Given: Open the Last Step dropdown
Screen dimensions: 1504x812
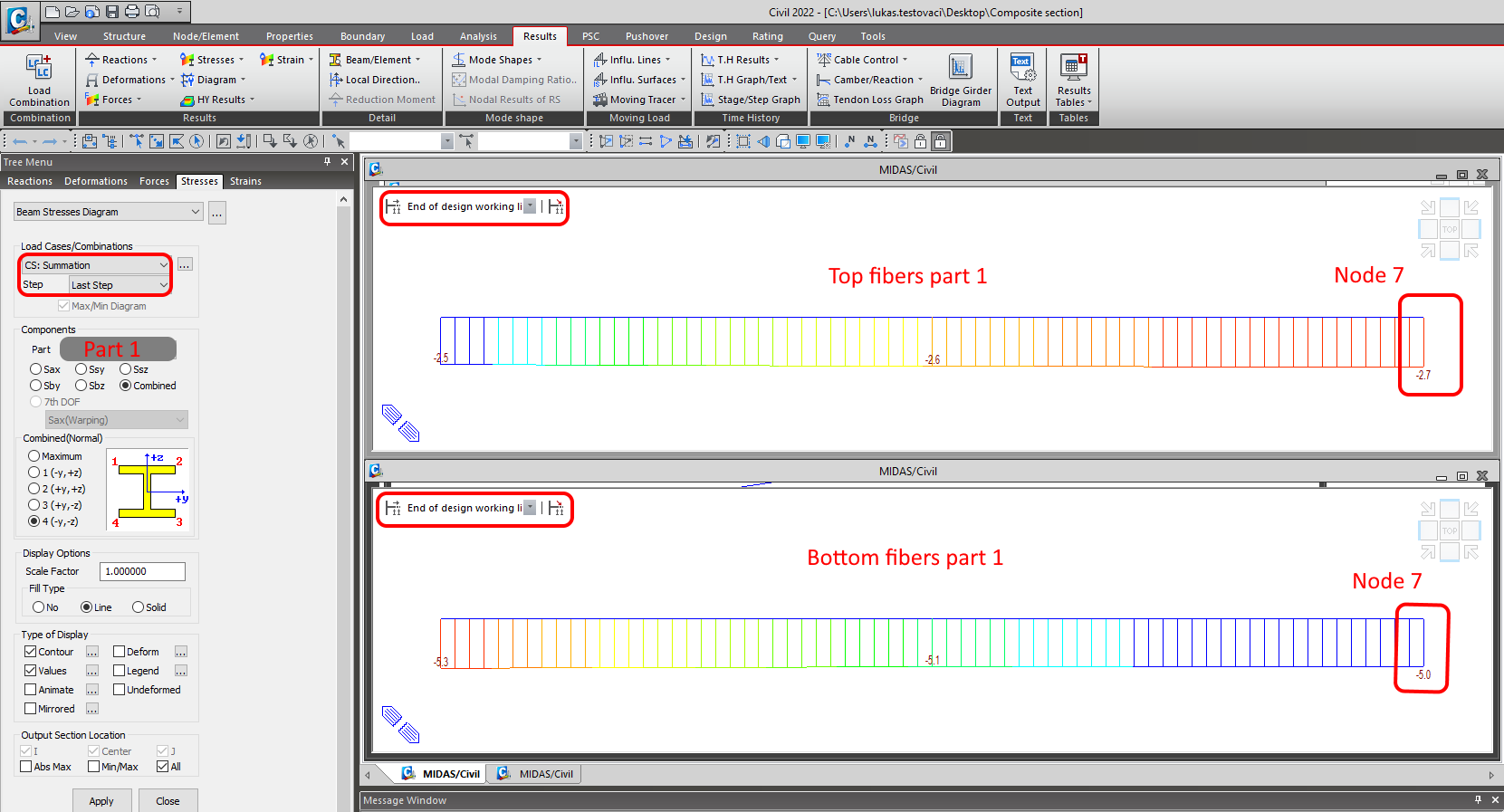Looking at the screenshot, I should [120, 285].
